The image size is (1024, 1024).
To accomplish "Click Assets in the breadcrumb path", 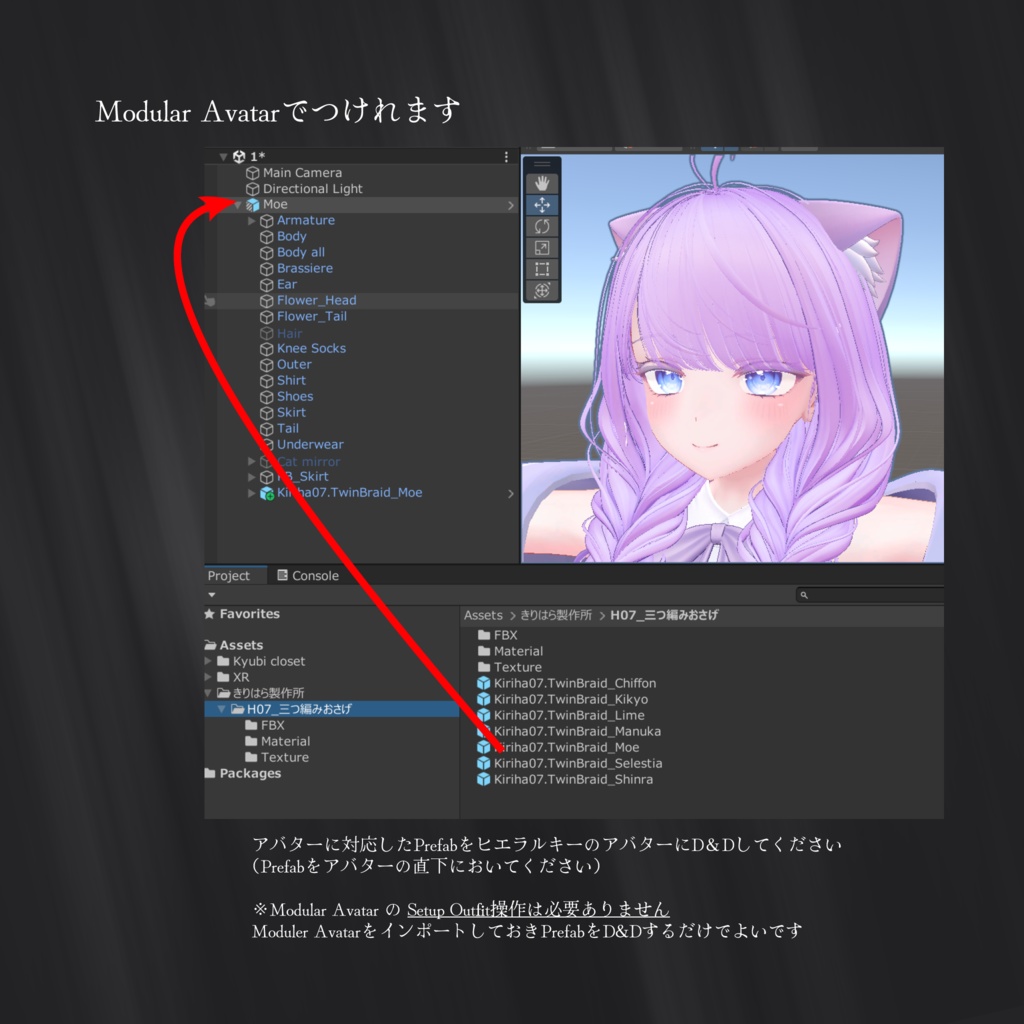I will [483, 615].
